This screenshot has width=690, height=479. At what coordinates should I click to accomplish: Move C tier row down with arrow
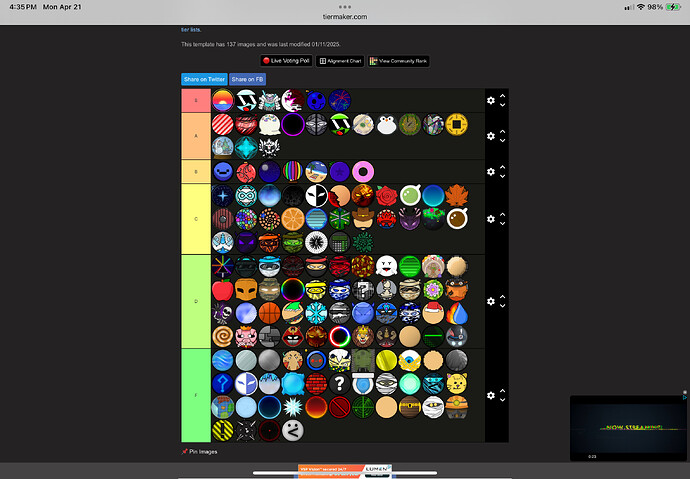click(503, 223)
